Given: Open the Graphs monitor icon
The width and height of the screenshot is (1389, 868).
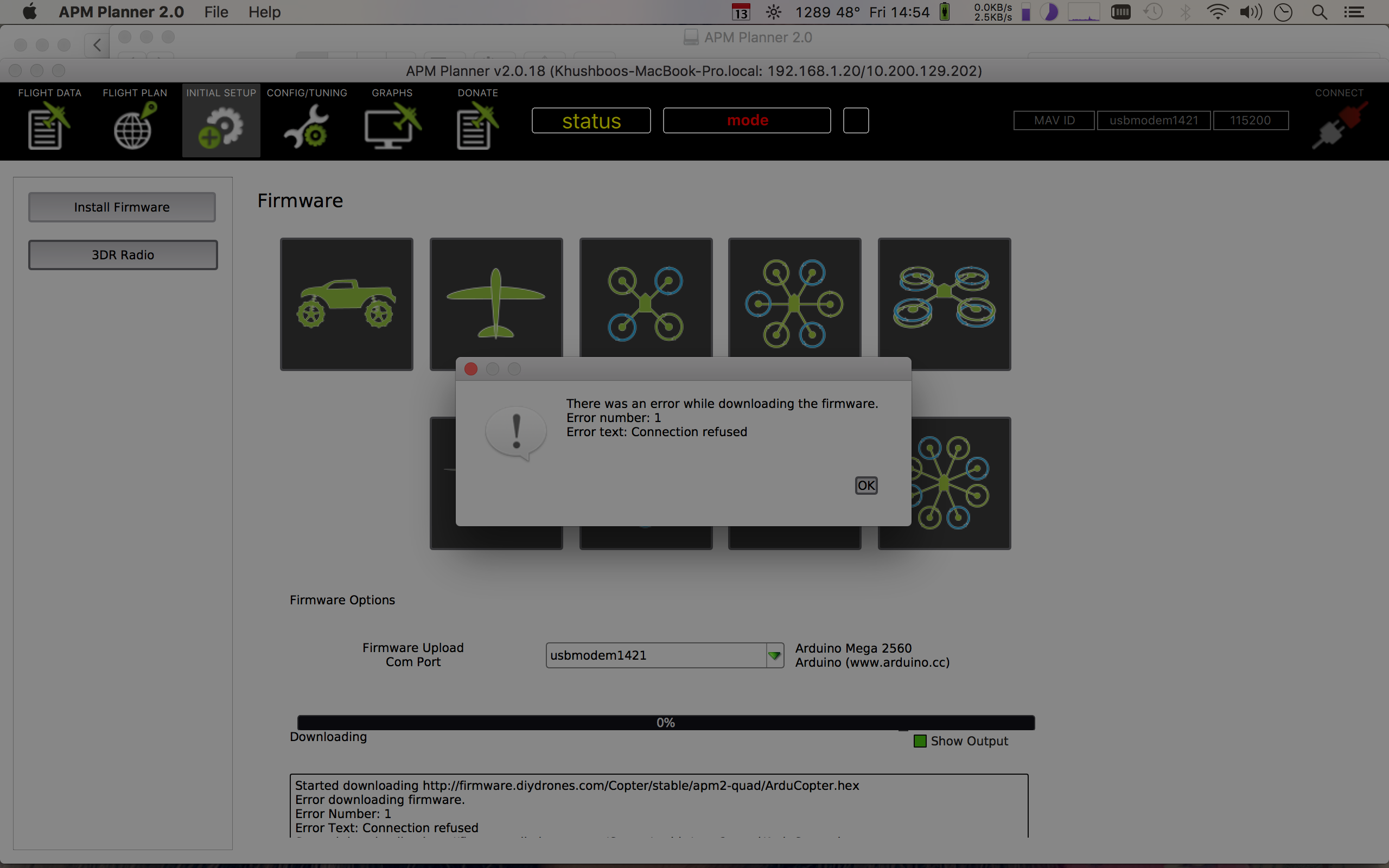Looking at the screenshot, I should [393, 126].
